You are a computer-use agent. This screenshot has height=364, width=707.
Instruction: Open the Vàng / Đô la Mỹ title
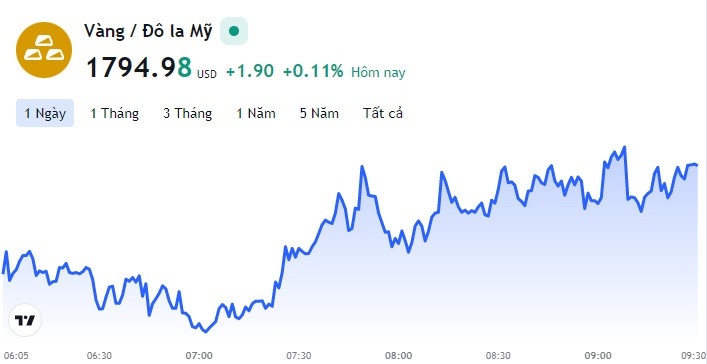click(148, 32)
